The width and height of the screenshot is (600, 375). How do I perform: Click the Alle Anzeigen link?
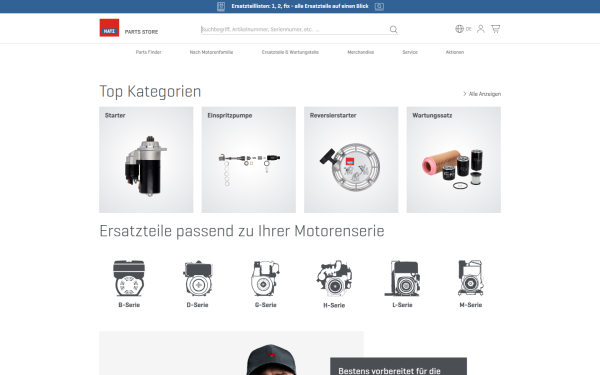coord(482,94)
